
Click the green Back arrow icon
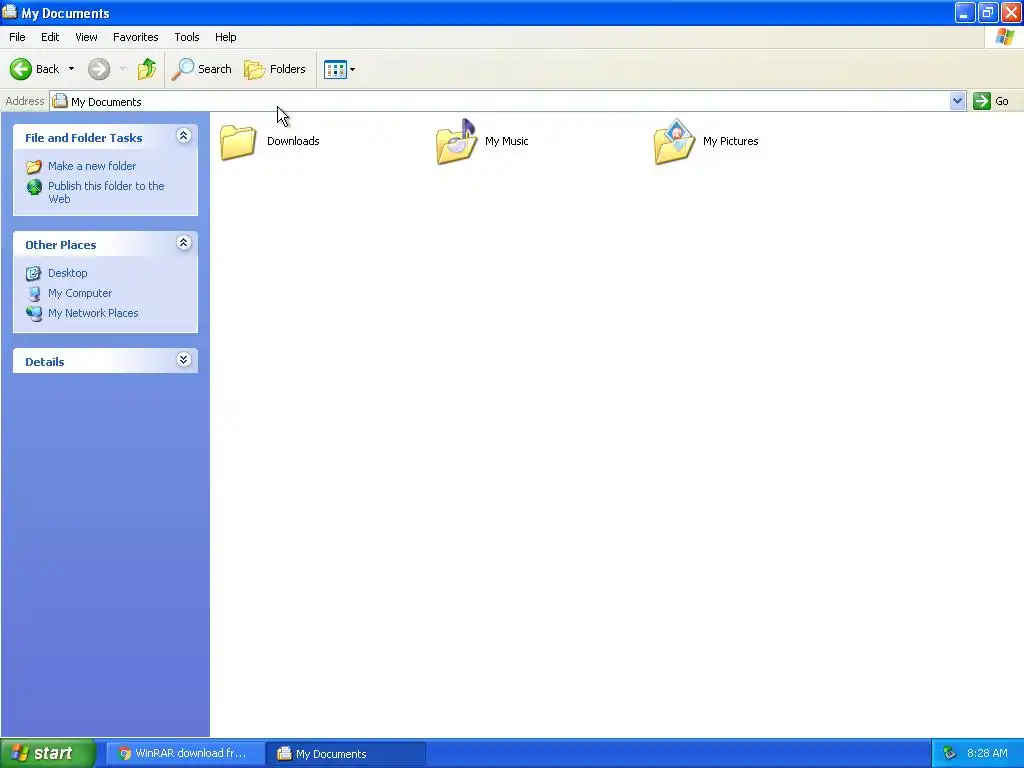click(20, 69)
